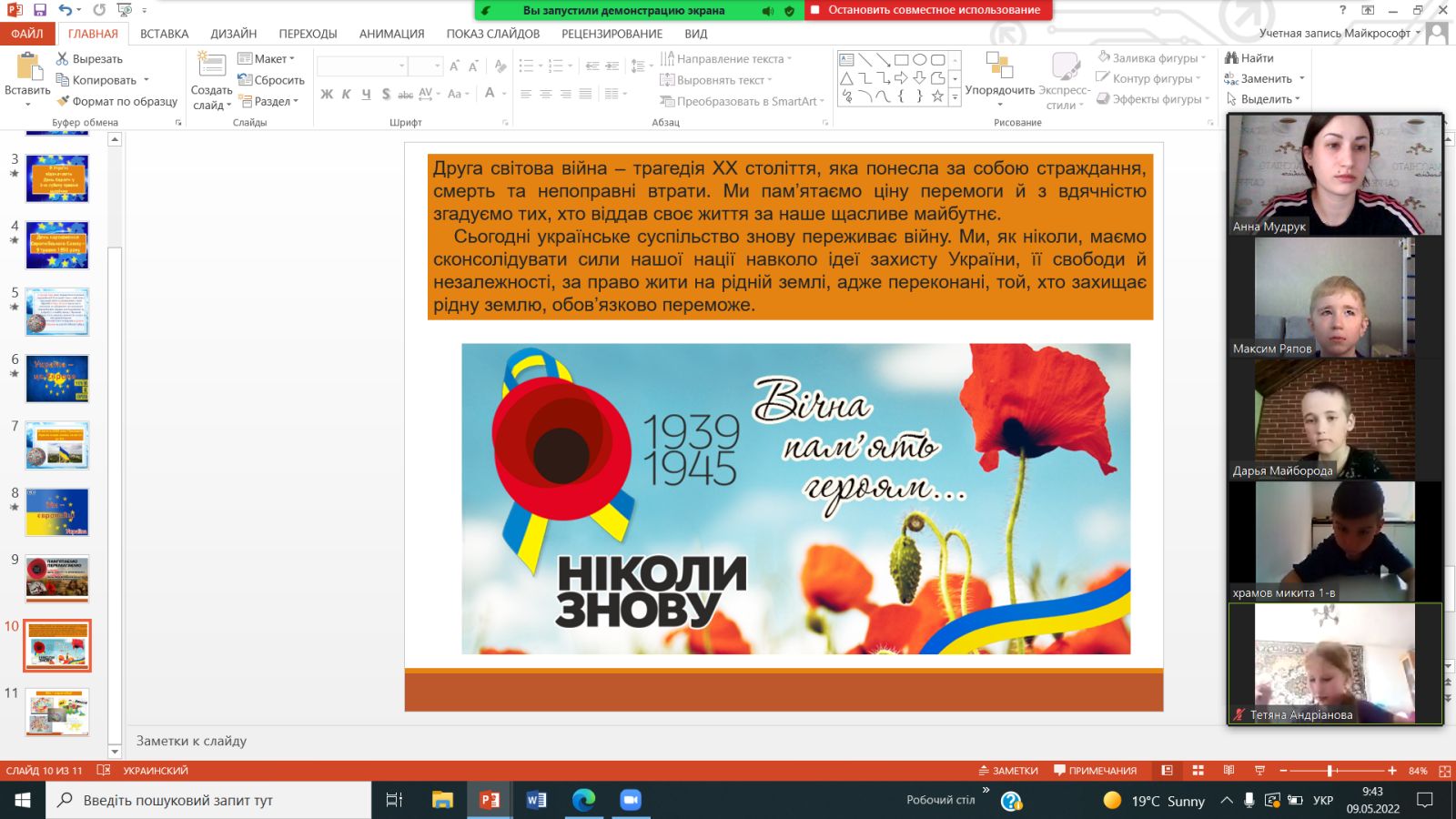This screenshot has width=1456, height=819.
Task: Switch to reading view
Action: 1228,771
